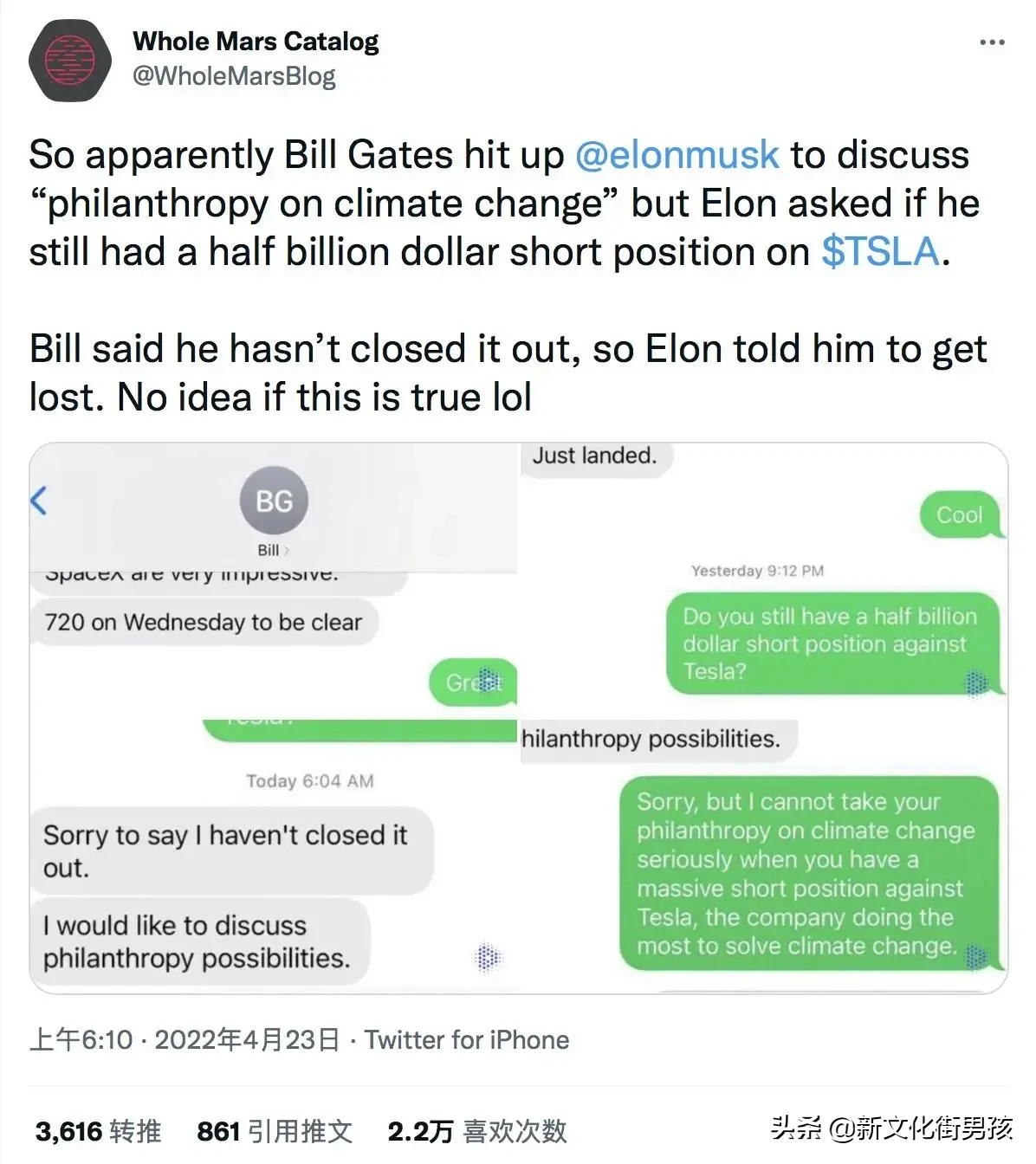Tap the blue back chevron in iMessage
Image resolution: width=1036 pixels, height=1164 pixels.
tap(38, 501)
